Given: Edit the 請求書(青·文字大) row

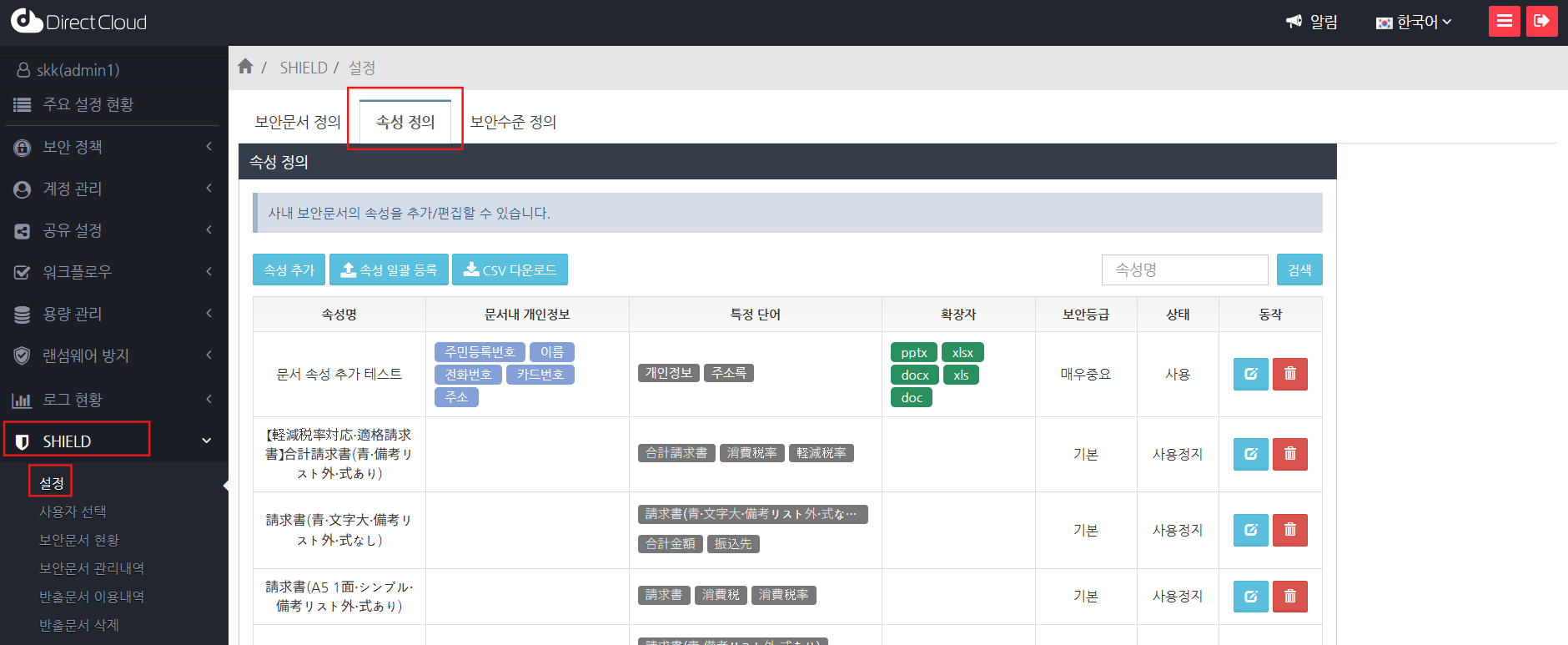Looking at the screenshot, I should [1251, 530].
